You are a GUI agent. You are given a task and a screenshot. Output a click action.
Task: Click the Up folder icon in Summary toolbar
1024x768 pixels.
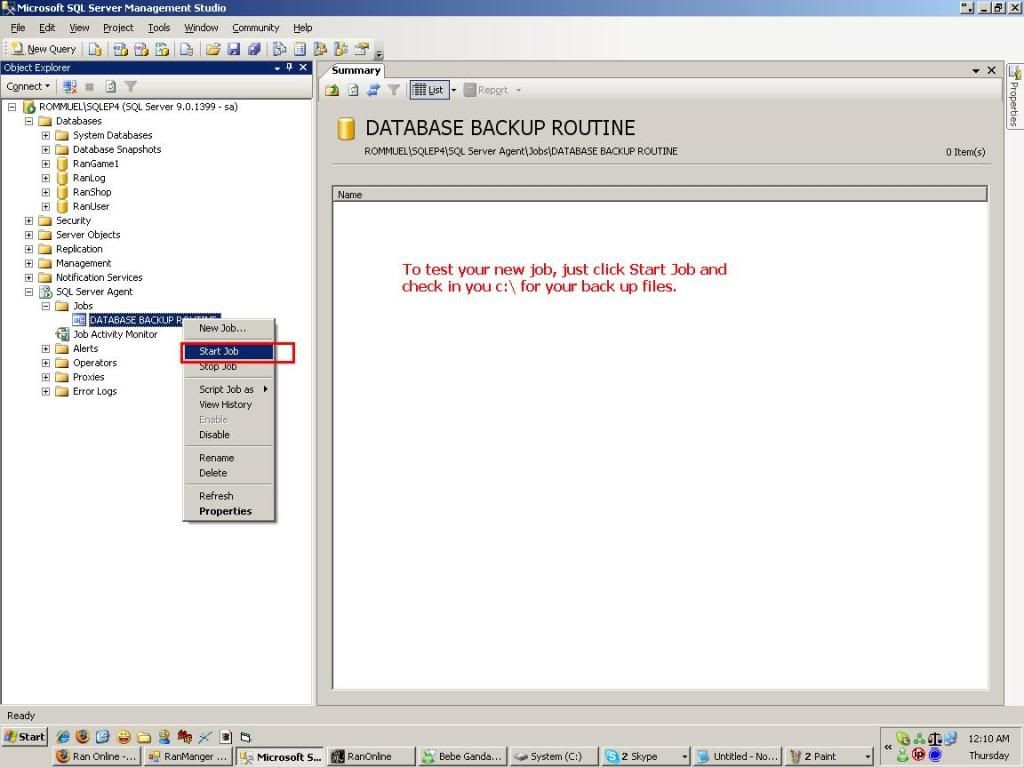click(x=332, y=90)
